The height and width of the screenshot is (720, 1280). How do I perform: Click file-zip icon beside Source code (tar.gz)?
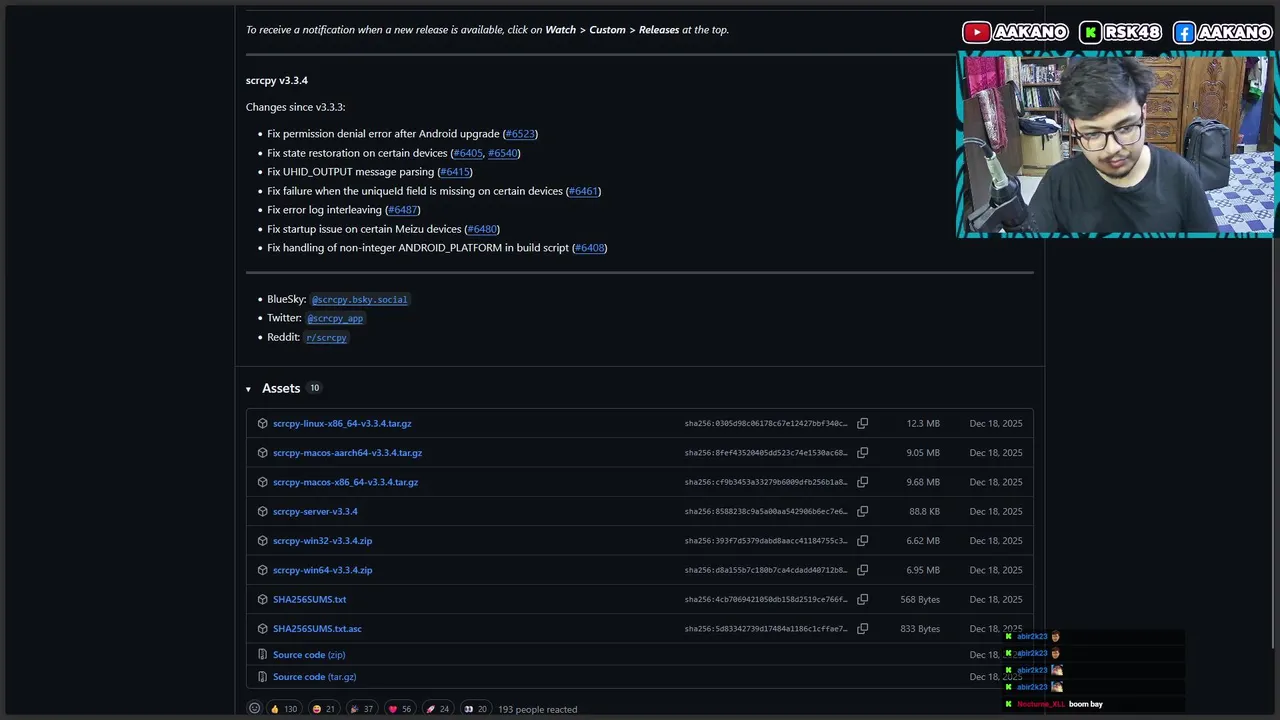pyautogui.click(x=262, y=677)
